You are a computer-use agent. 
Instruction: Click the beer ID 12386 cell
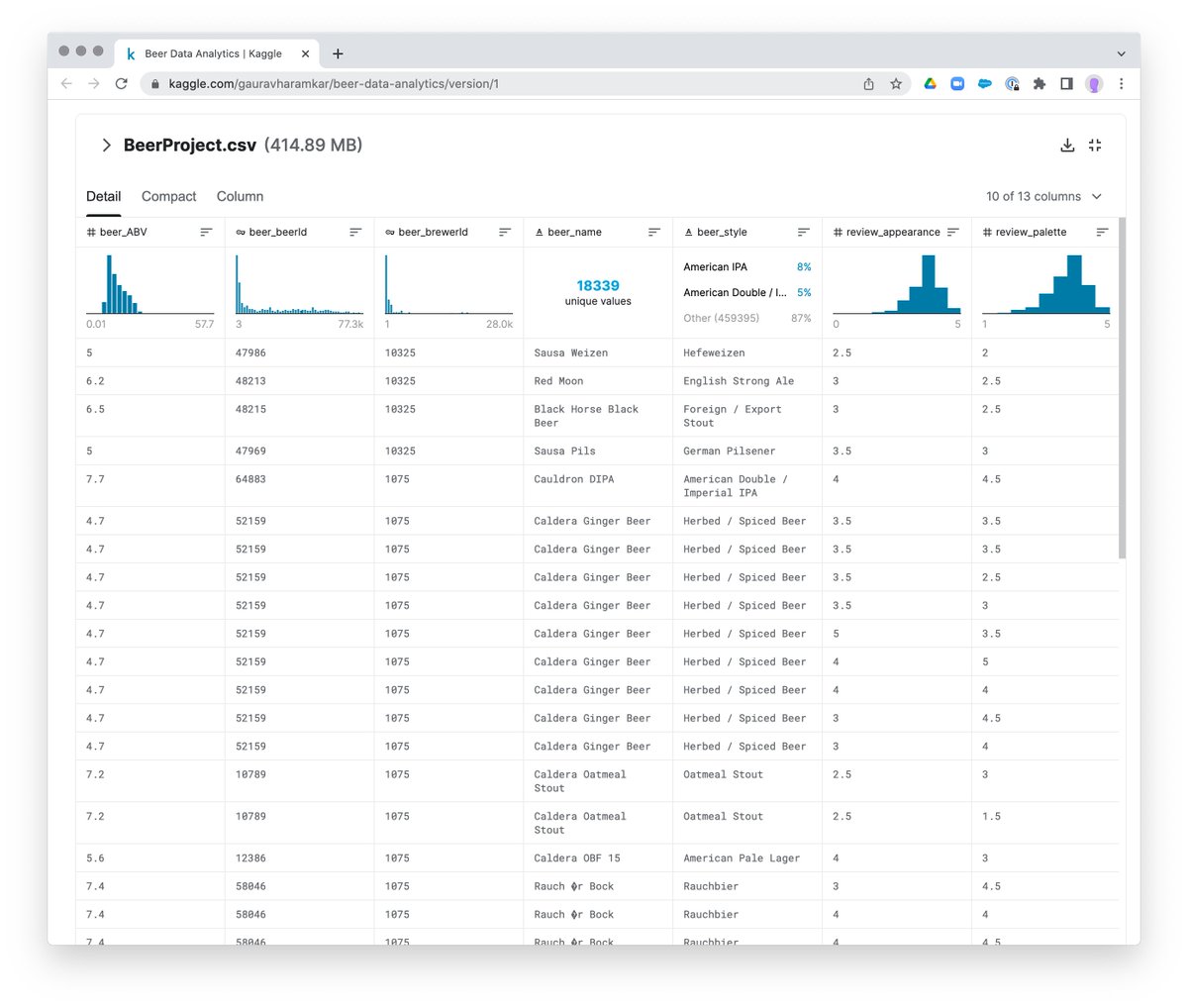(x=299, y=858)
